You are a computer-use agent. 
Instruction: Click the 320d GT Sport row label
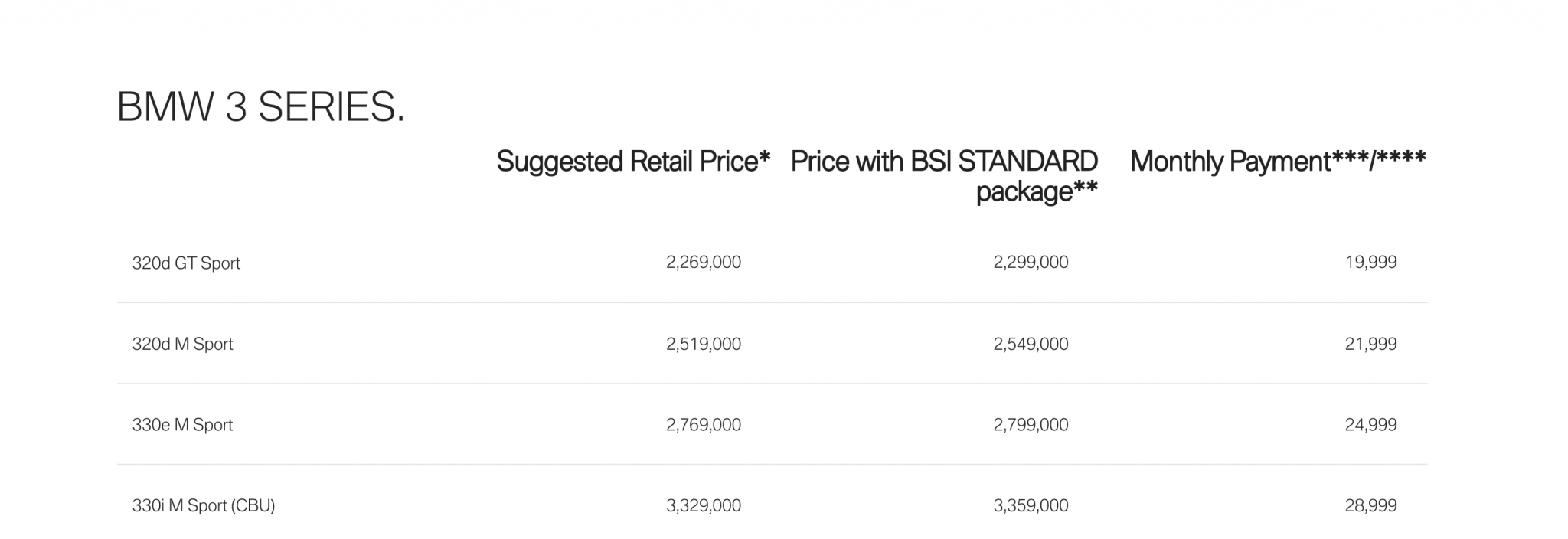(x=186, y=263)
